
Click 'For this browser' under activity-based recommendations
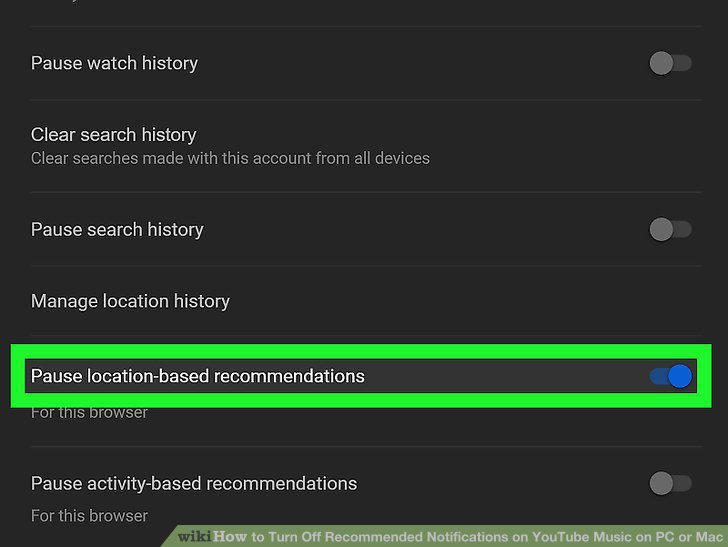(89, 516)
